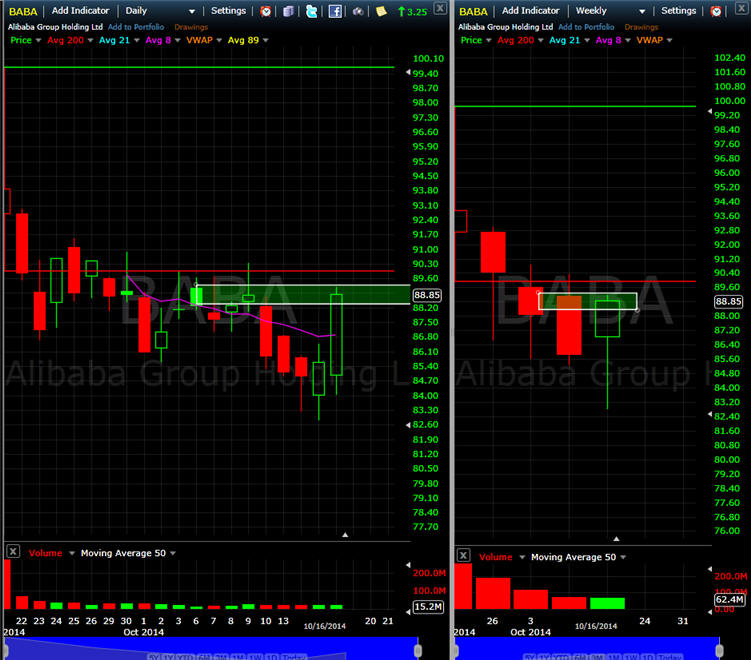The image size is (751, 660).
Task: Open the yellow sticky note icon
Action: pyautogui.click(x=381, y=11)
